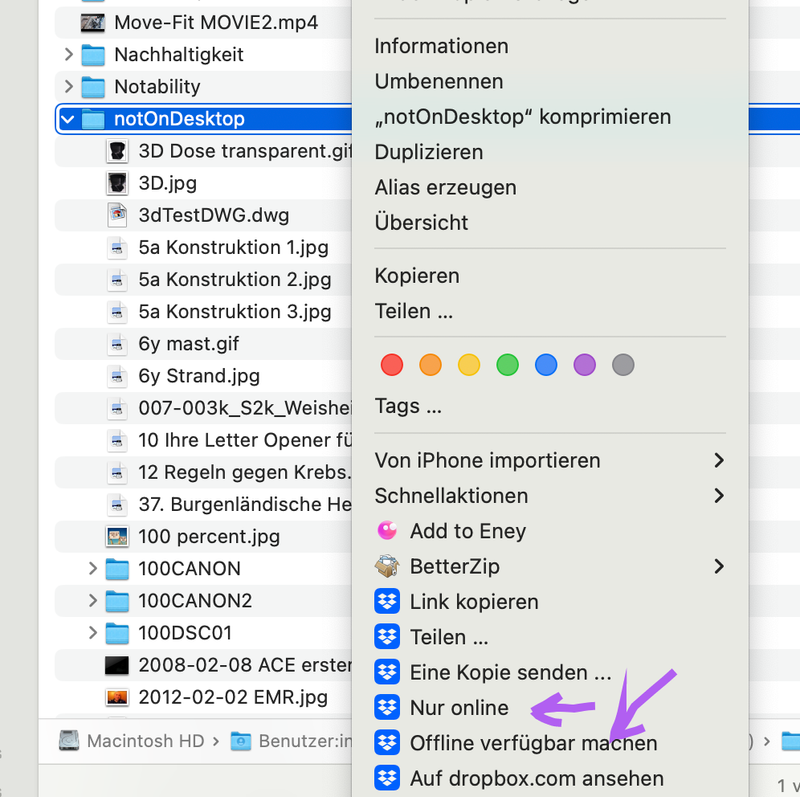This screenshot has width=800, height=797.
Task: Open Auf dropbox.com ansehen
Action: point(537,779)
